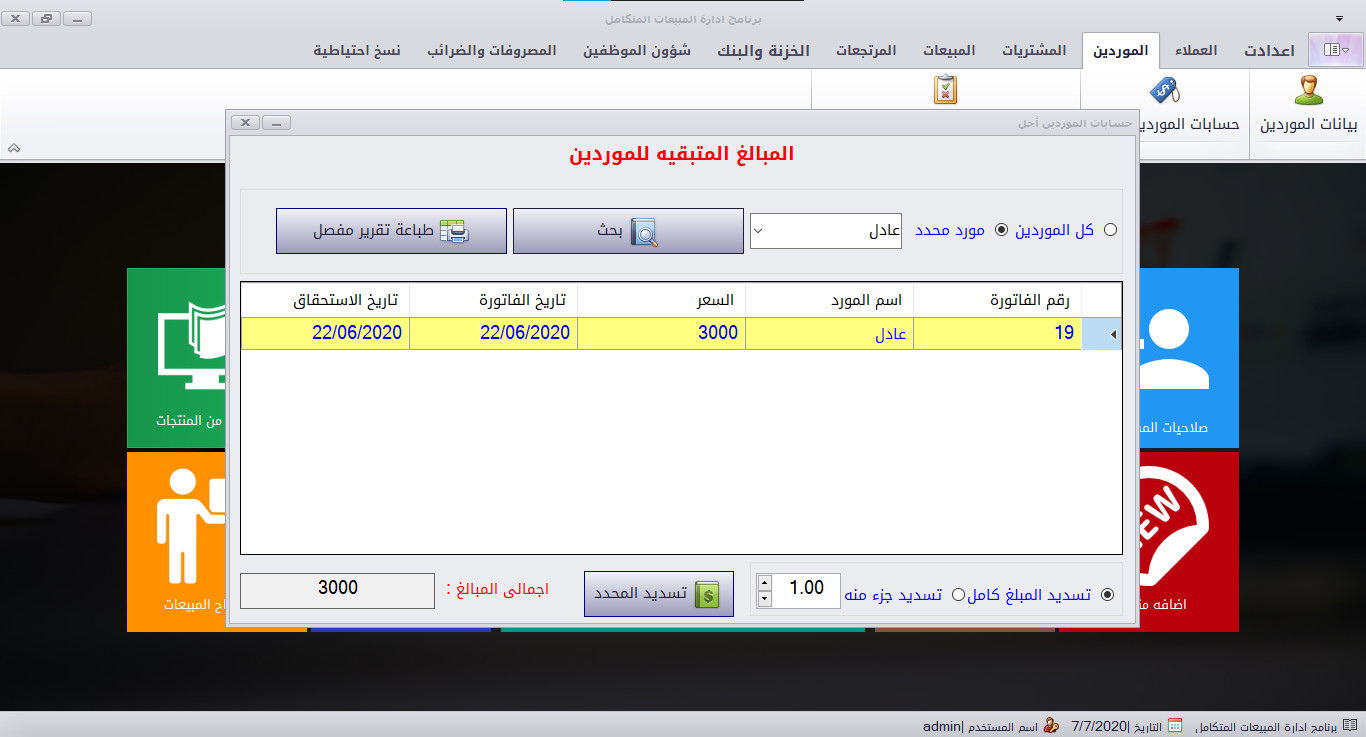Image resolution: width=1366 pixels, height=737 pixels.
Task: Click the clipboard icon under المشتريات
Action: tap(944, 89)
